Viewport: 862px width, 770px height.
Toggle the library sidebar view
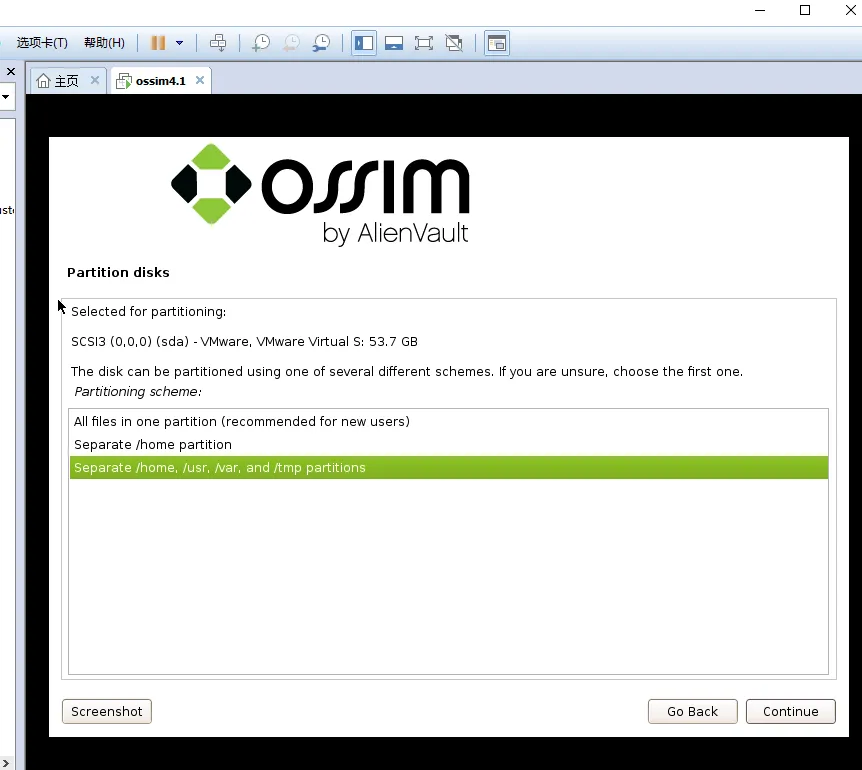click(x=364, y=43)
